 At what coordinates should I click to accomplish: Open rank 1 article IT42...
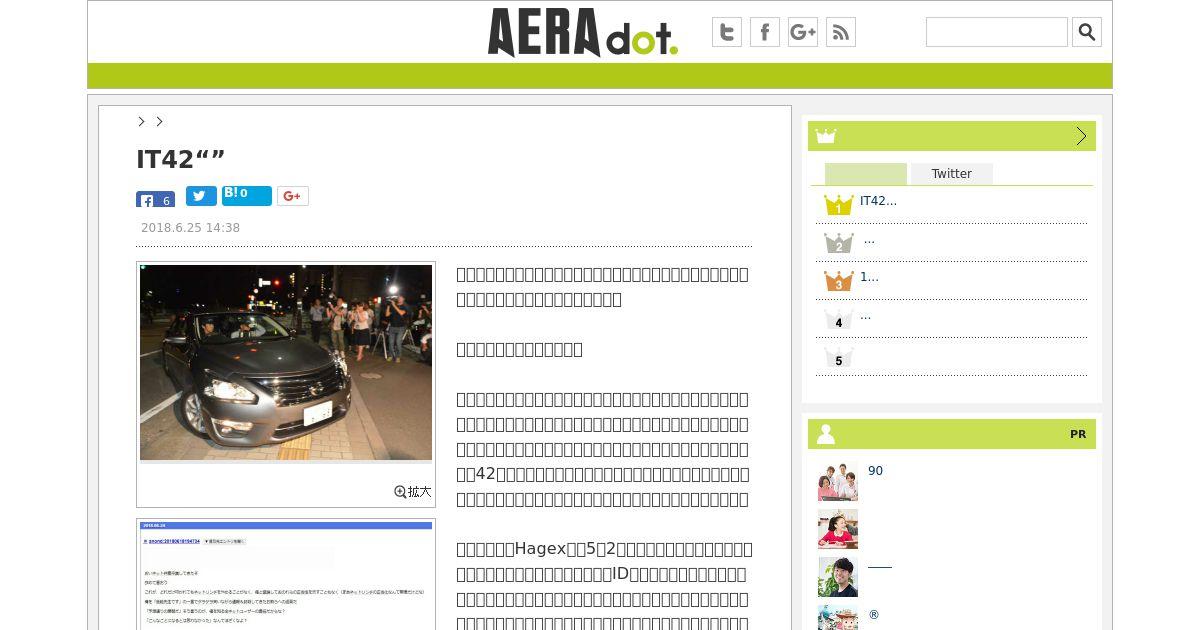[x=878, y=201]
